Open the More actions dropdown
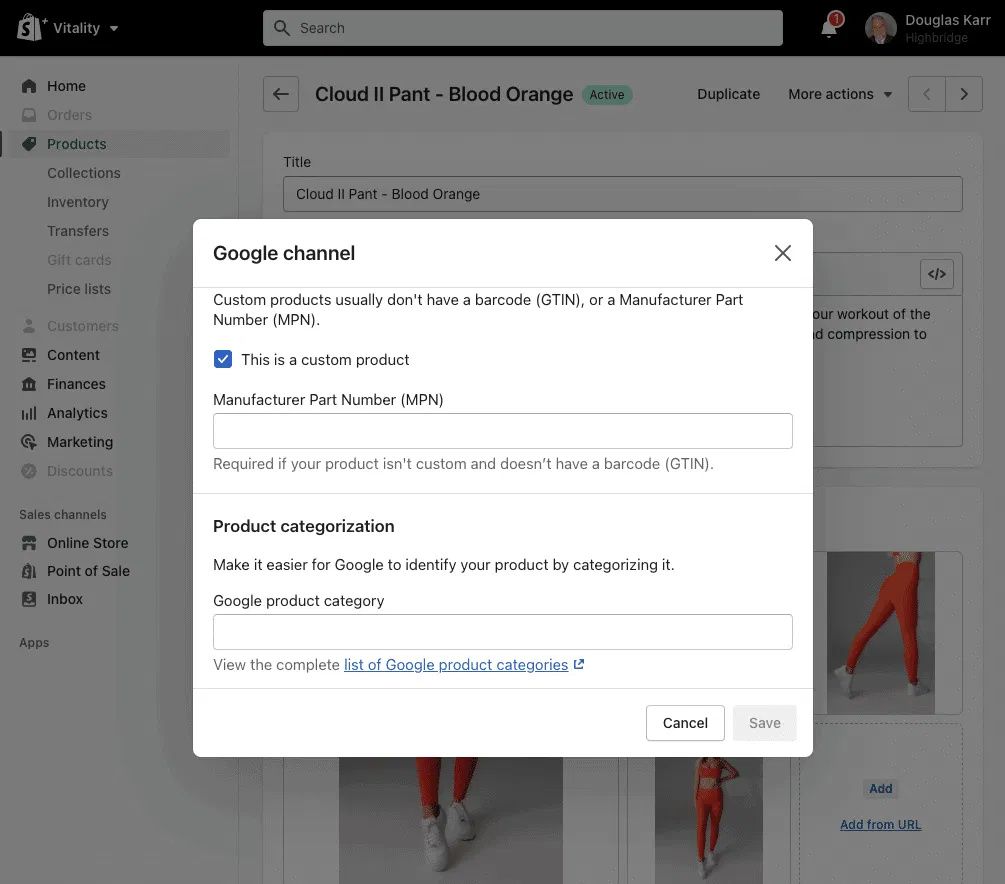The width and height of the screenshot is (1005, 884). pos(840,94)
